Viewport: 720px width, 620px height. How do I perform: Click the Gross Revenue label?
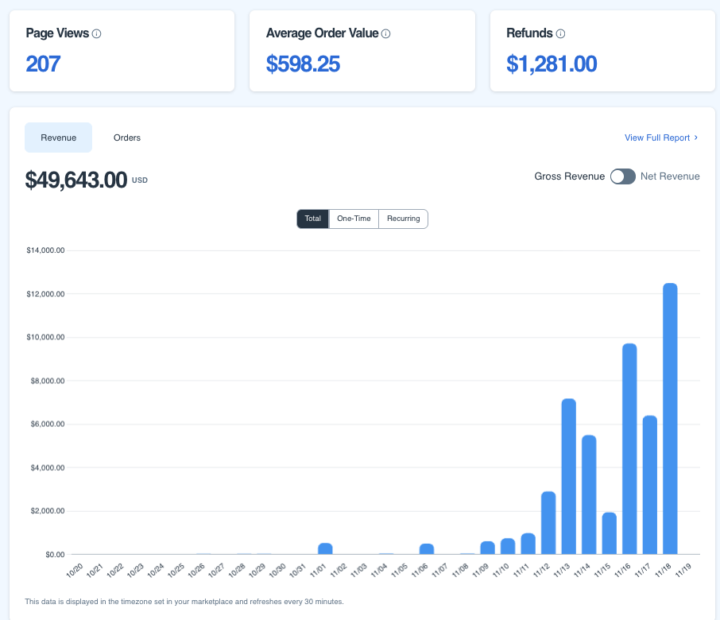coord(569,176)
